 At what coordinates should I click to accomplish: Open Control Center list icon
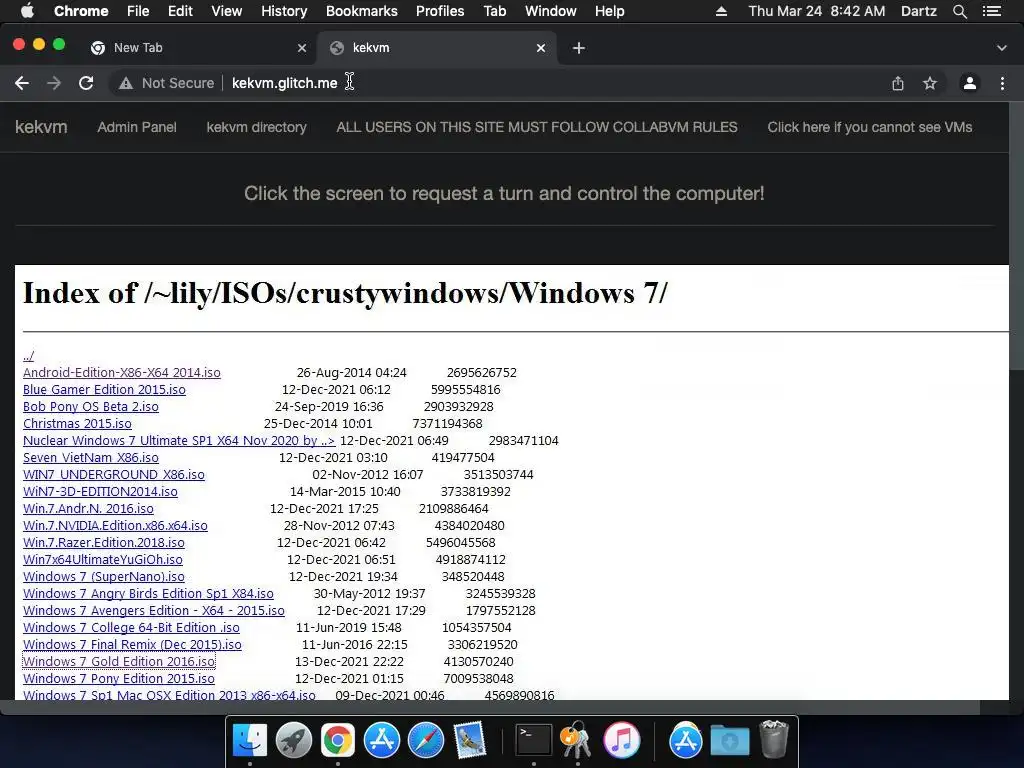pyautogui.click(x=992, y=11)
